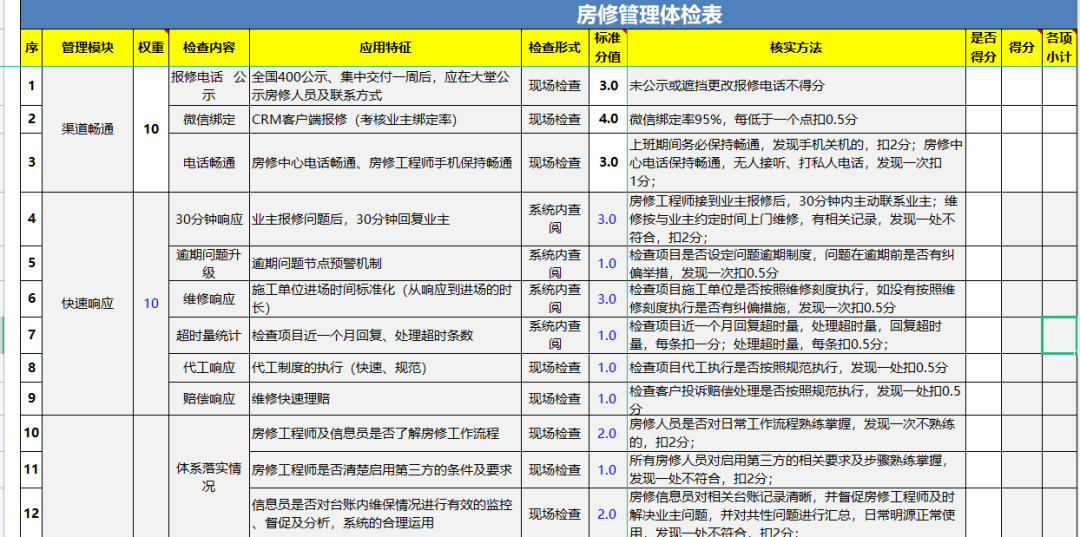Select the 核实方法 header cell
Screen dimensions: 1080x537
(x=796, y=48)
